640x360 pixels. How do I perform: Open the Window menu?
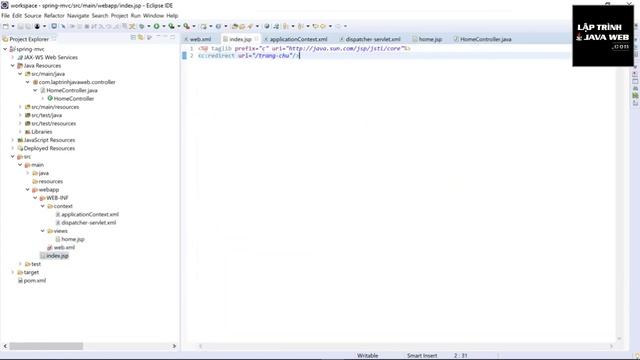pyautogui.click(x=153, y=16)
